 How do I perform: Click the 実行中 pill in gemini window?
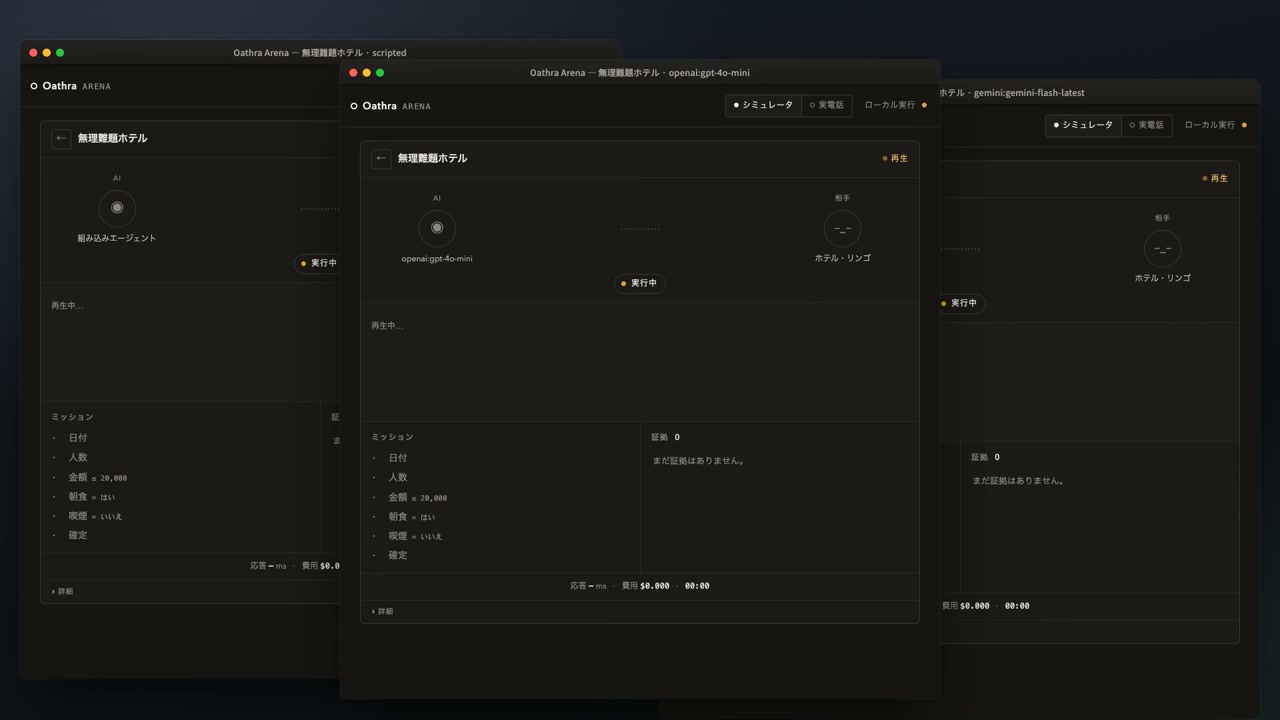(x=962, y=303)
